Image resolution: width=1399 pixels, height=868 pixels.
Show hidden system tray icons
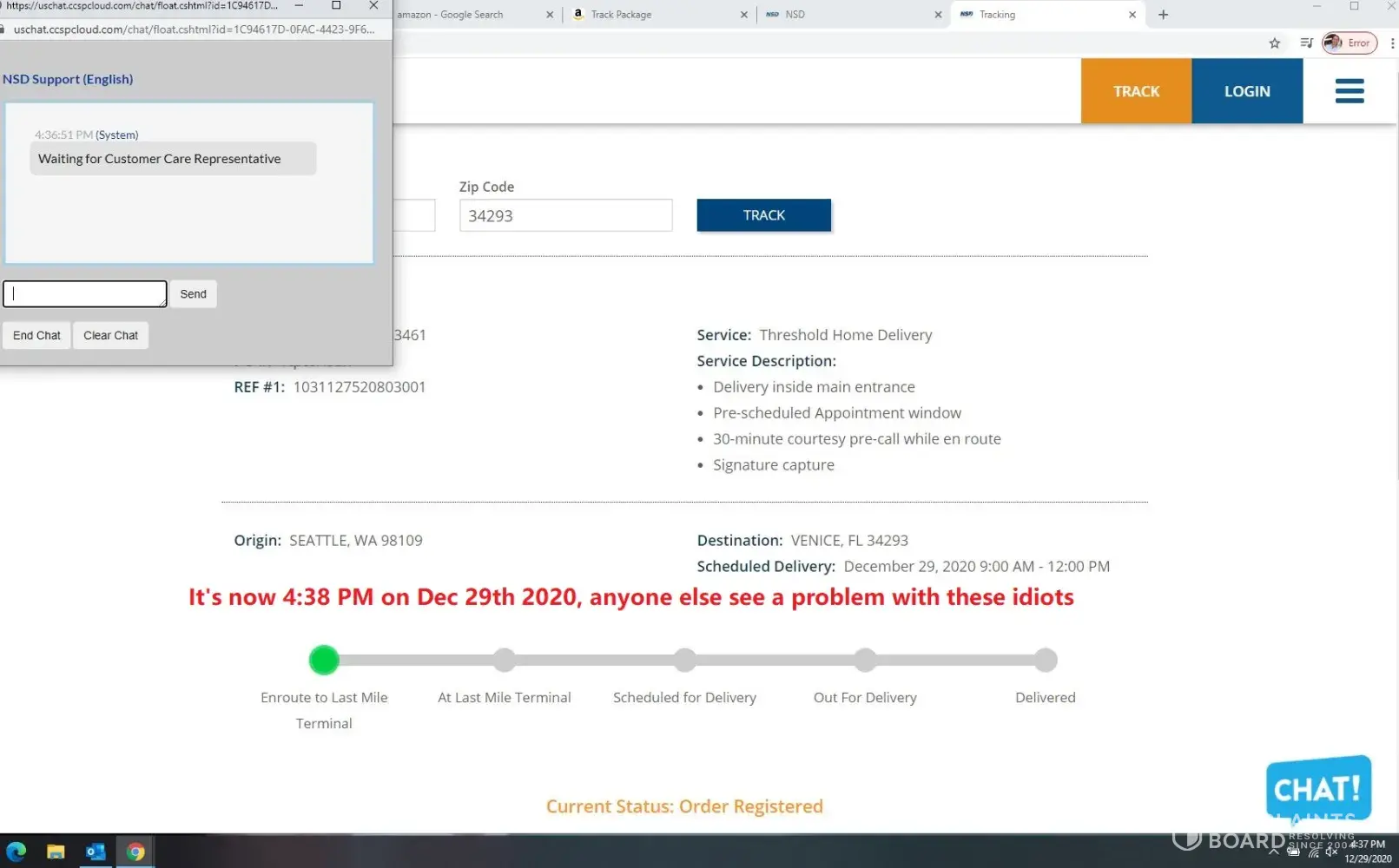[1274, 852]
